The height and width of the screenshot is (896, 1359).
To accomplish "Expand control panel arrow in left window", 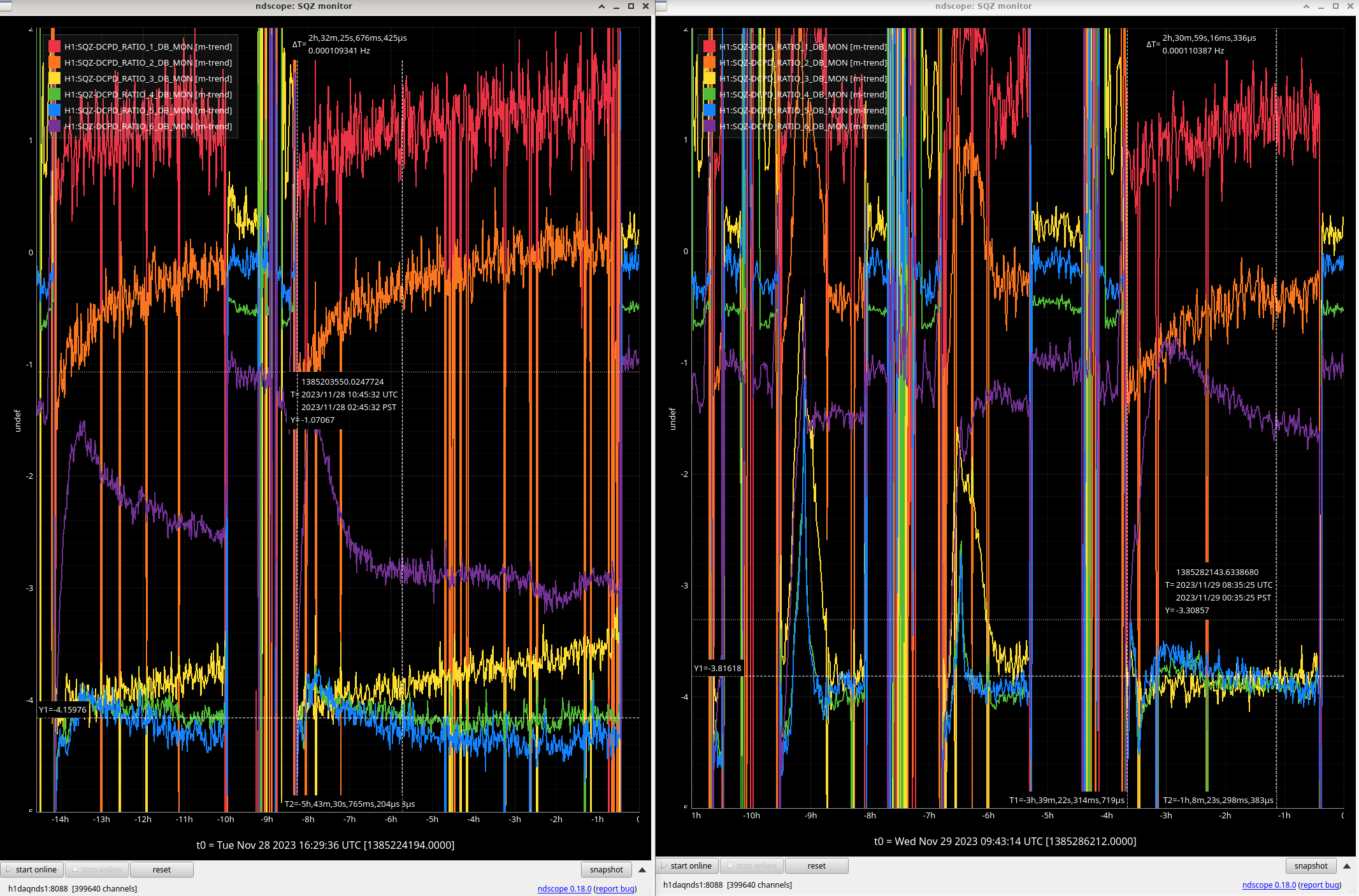I will click(x=642, y=869).
